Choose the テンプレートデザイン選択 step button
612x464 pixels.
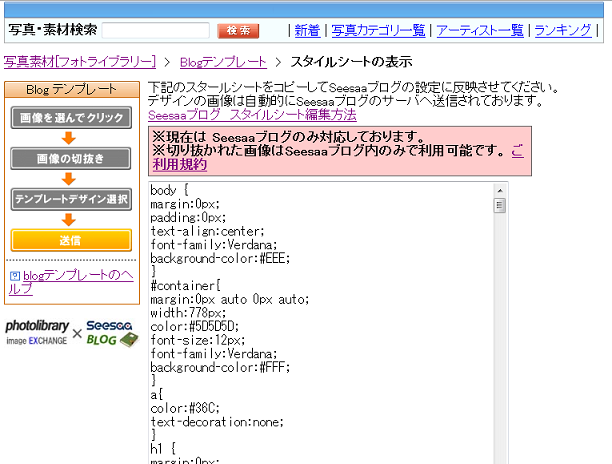point(71,199)
